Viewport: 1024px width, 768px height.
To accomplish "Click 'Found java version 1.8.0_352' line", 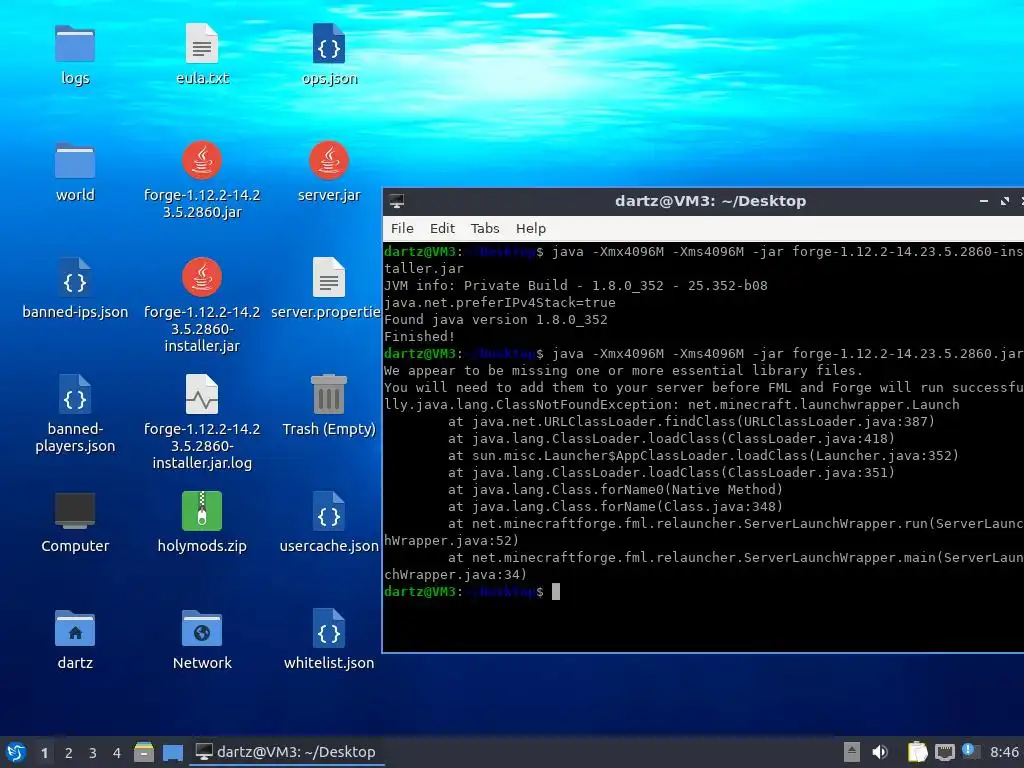I will pyautogui.click(x=496, y=320).
